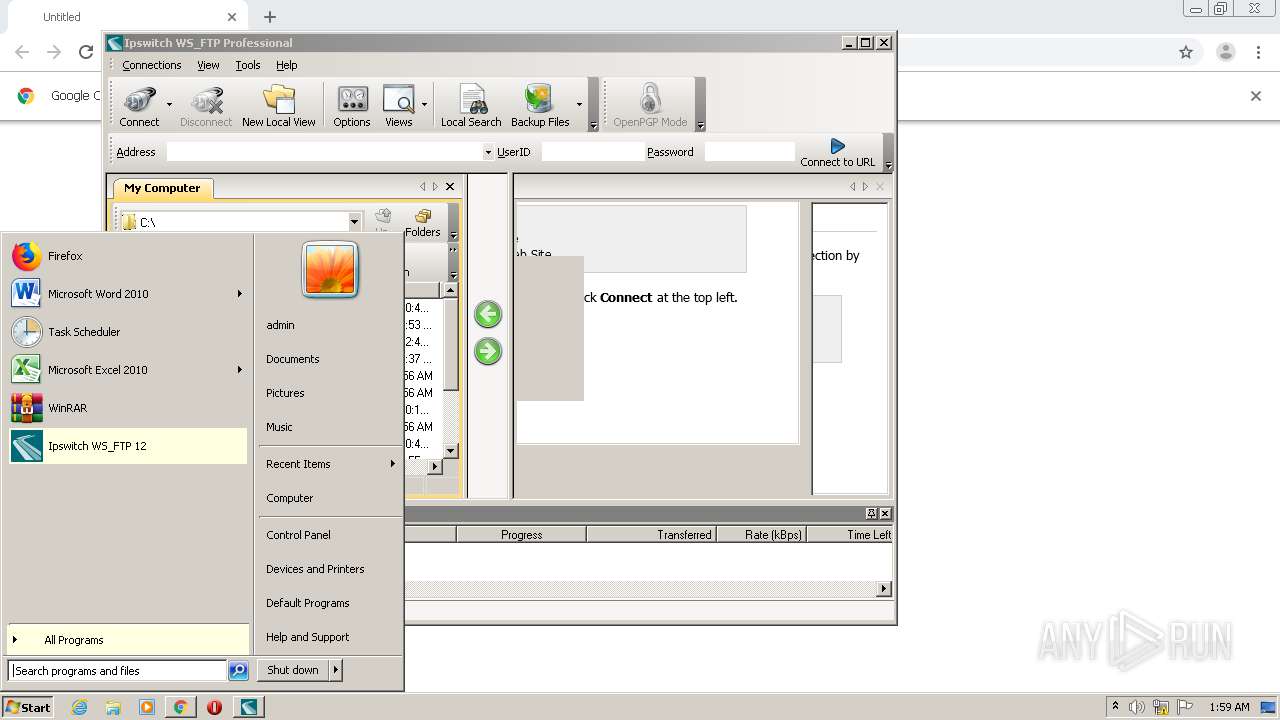Show All Programs list
Viewport: 1280px width, 720px height.
pyautogui.click(x=128, y=640)
